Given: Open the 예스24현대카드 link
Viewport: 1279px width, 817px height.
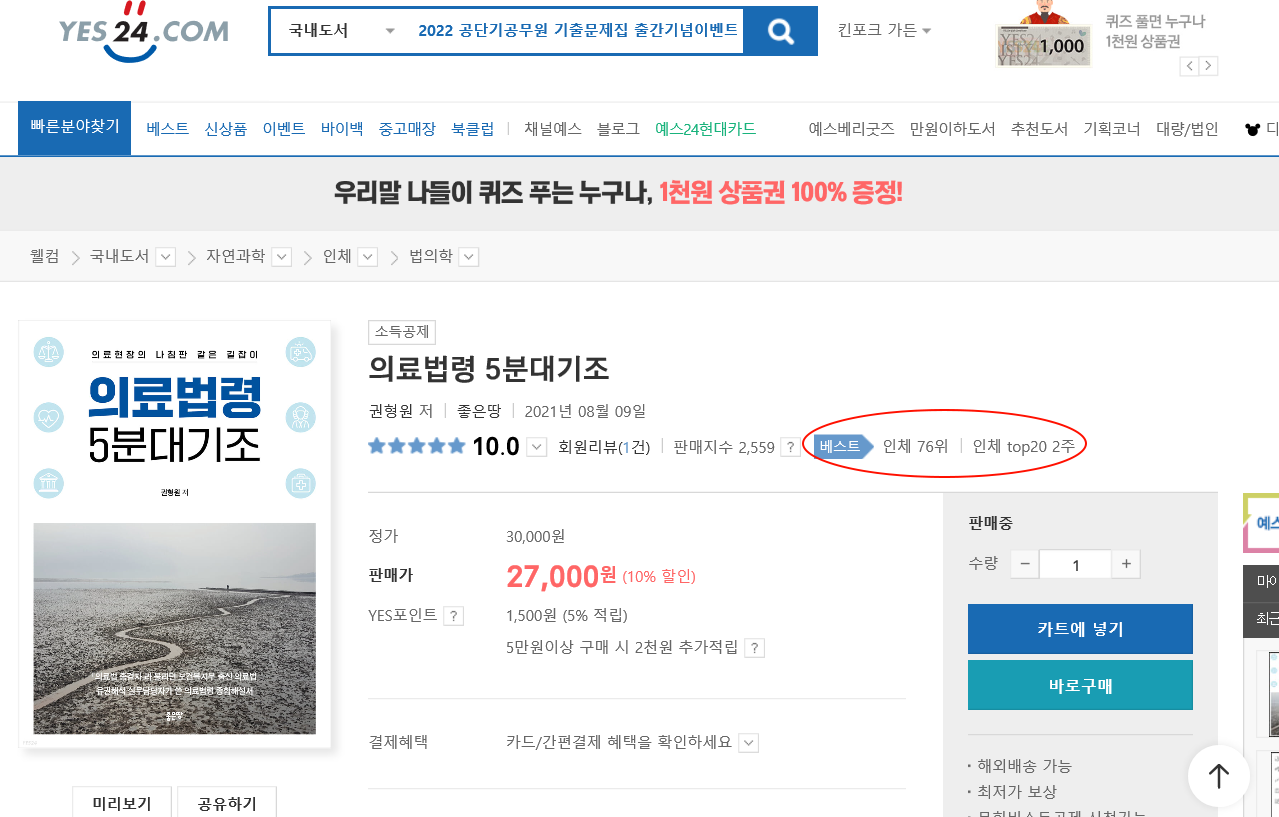Looking at the screenshot, I should pyautogui.click(x=706, y=129).
